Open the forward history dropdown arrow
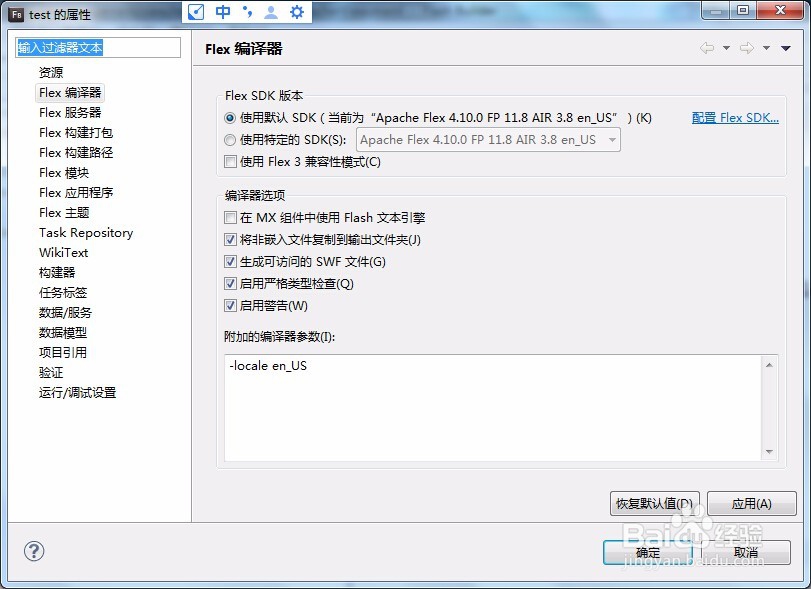The image size is (811, 589). pyautogui.click(x=767, y=48)
